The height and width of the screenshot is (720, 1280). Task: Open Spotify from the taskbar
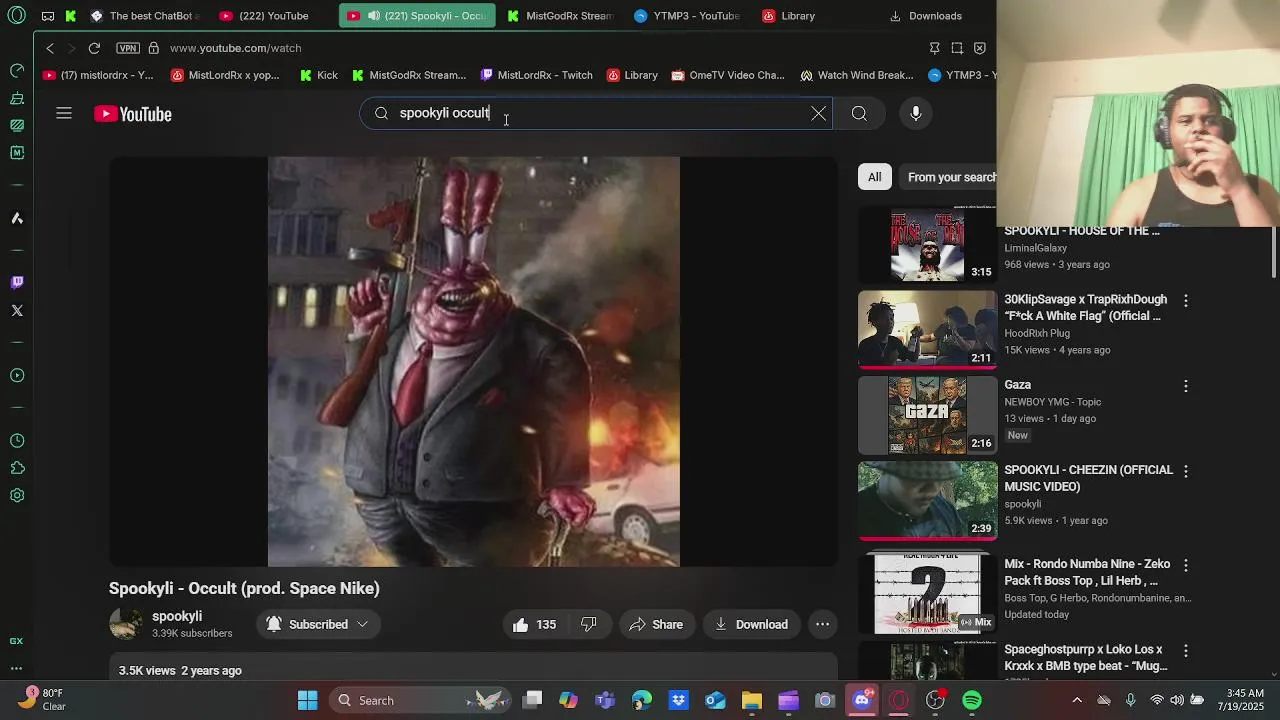tap(972, 700)
